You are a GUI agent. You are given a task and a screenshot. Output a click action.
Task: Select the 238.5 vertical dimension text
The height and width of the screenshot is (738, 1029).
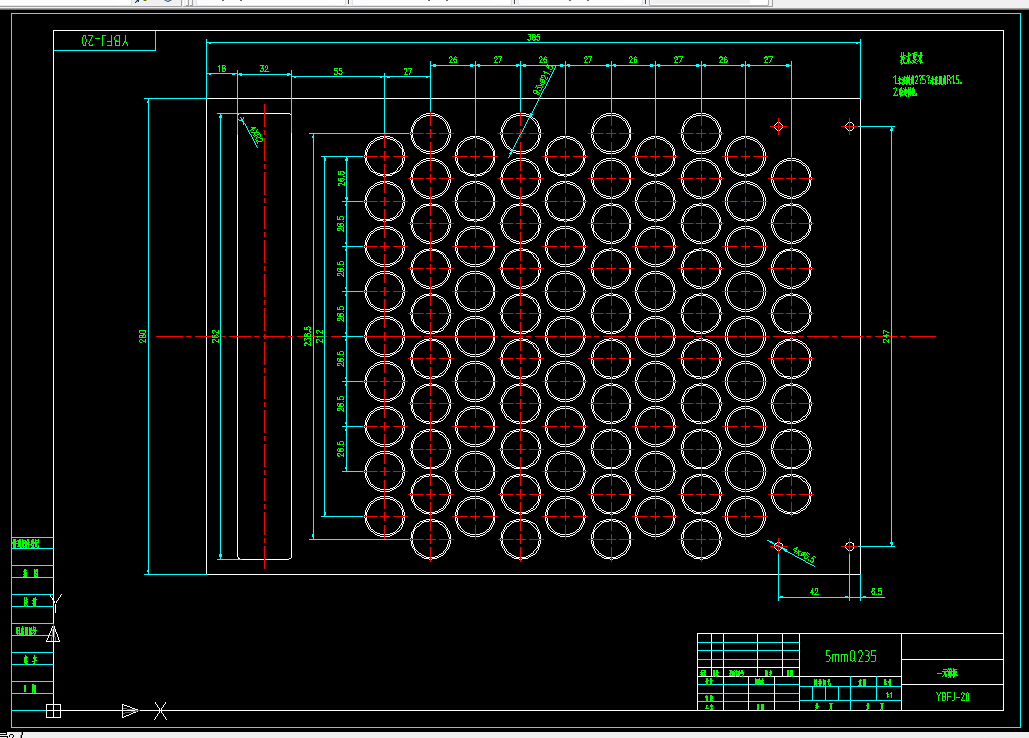(x=307, y=337)
